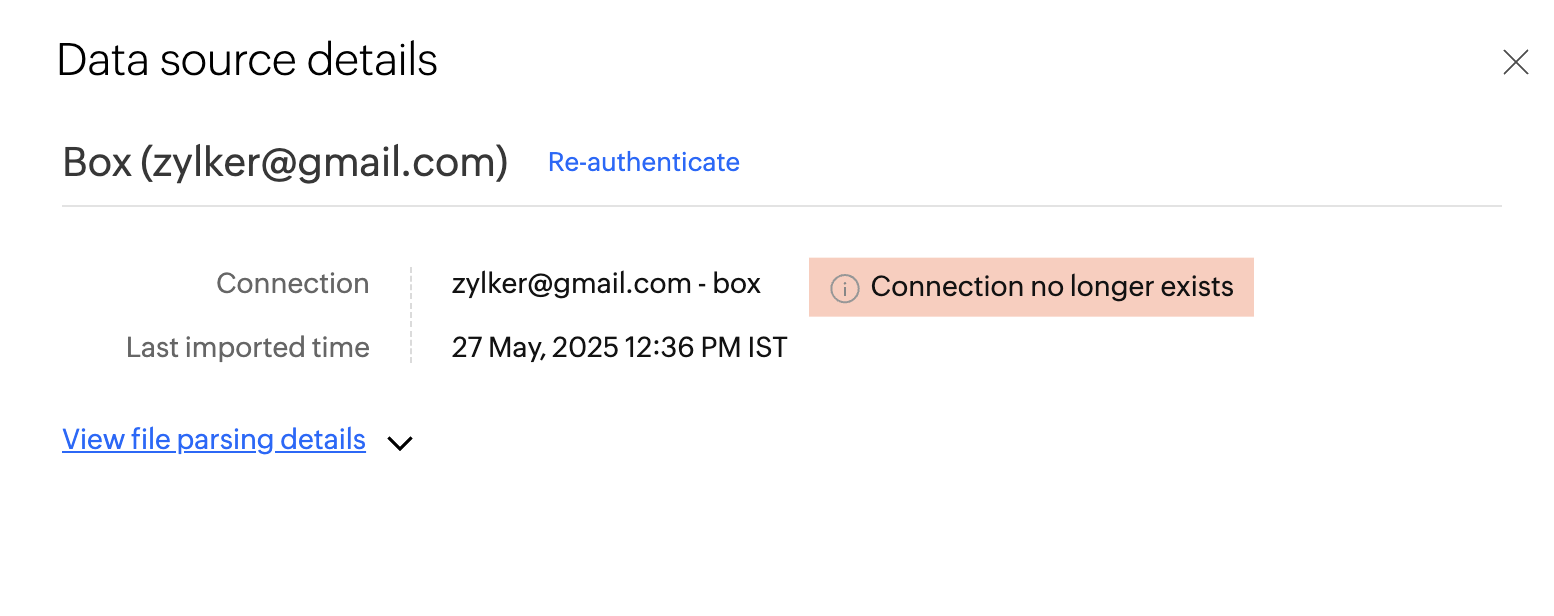This screenshot has width=1554, height=616.
Task: Click the dashed vertical divider beside the labels
Action: coord(411,315)
